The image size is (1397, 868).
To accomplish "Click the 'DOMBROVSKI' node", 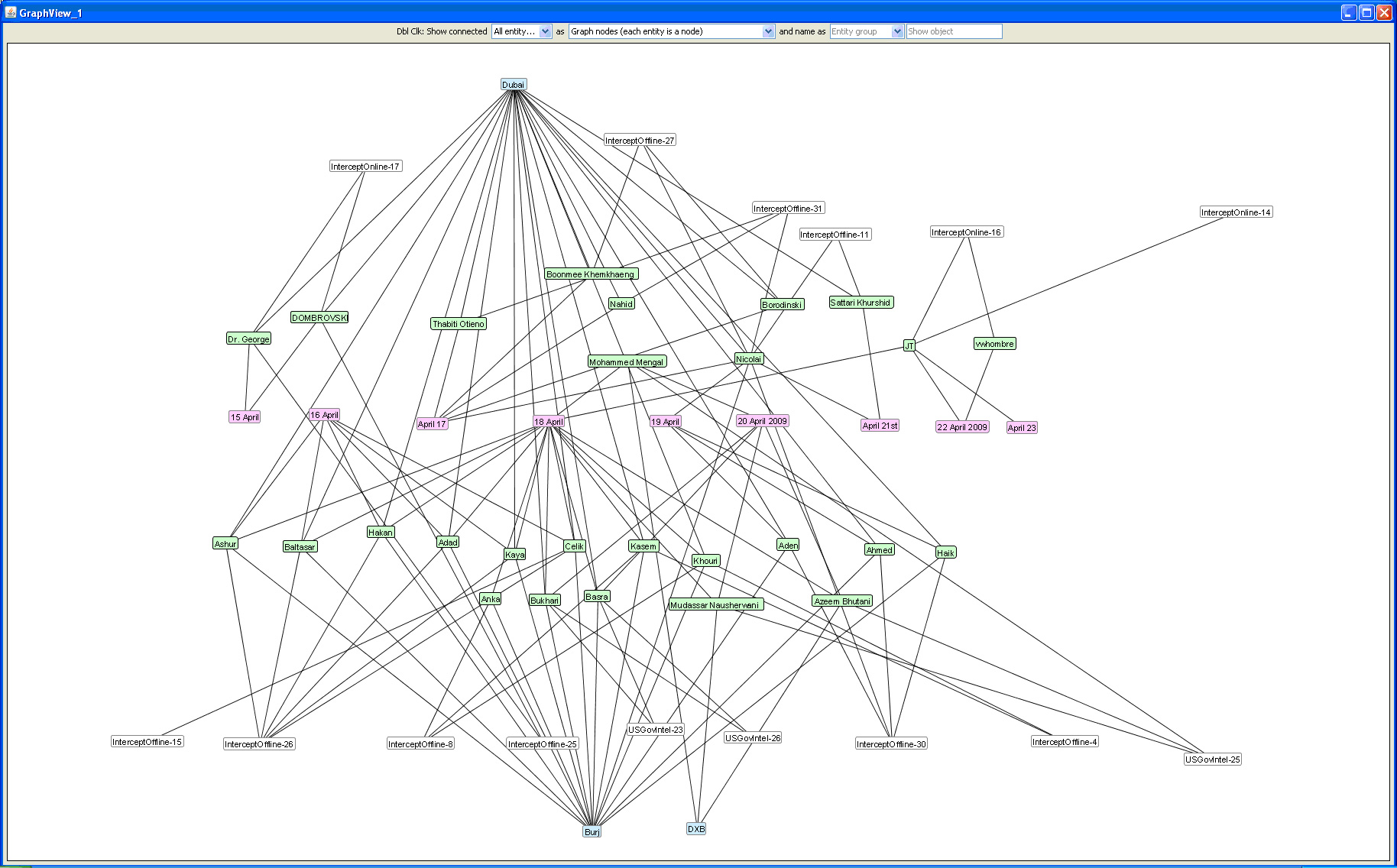I will pos(319,318).
